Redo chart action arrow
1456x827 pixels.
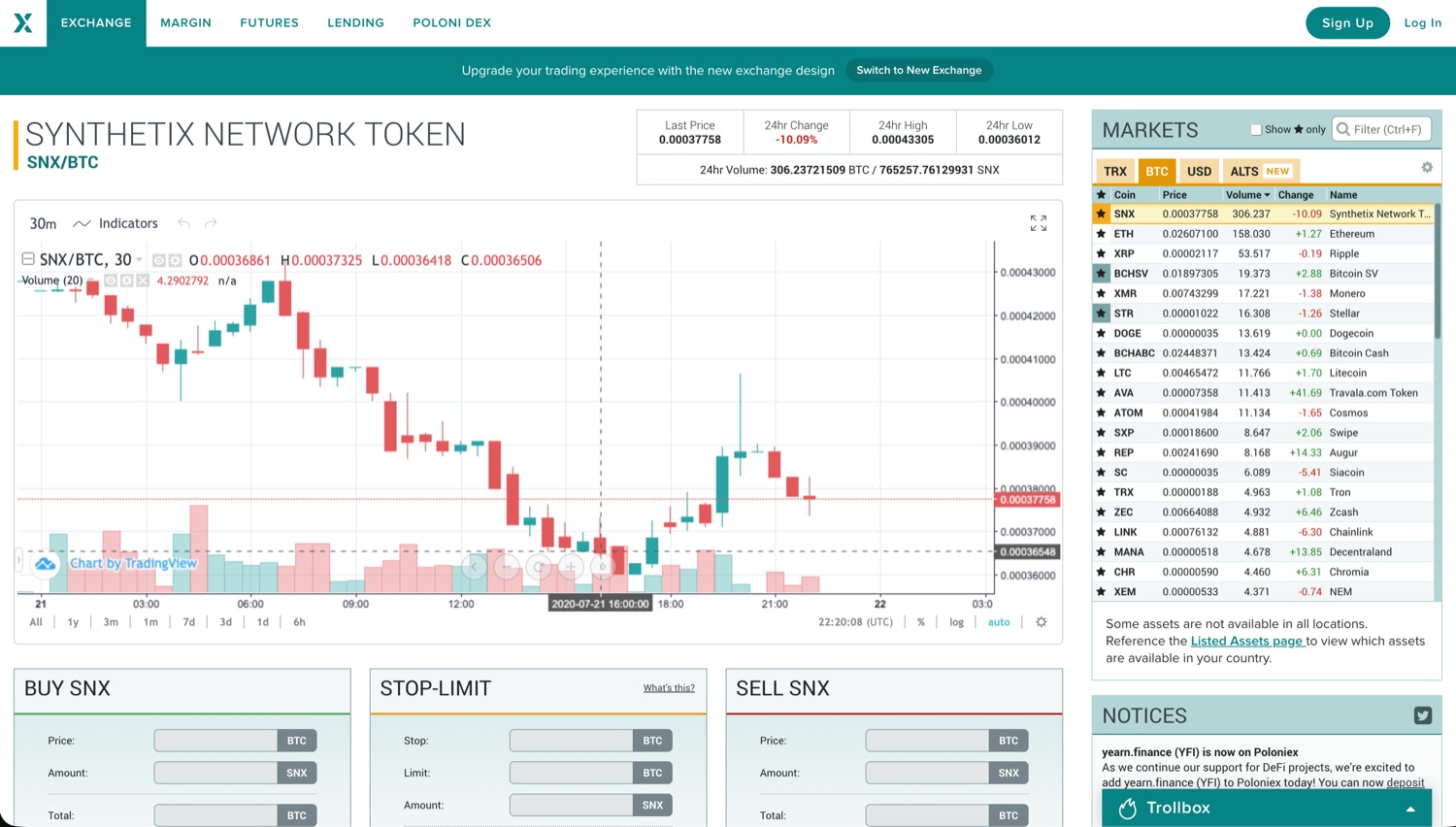[x=211, y=223]
